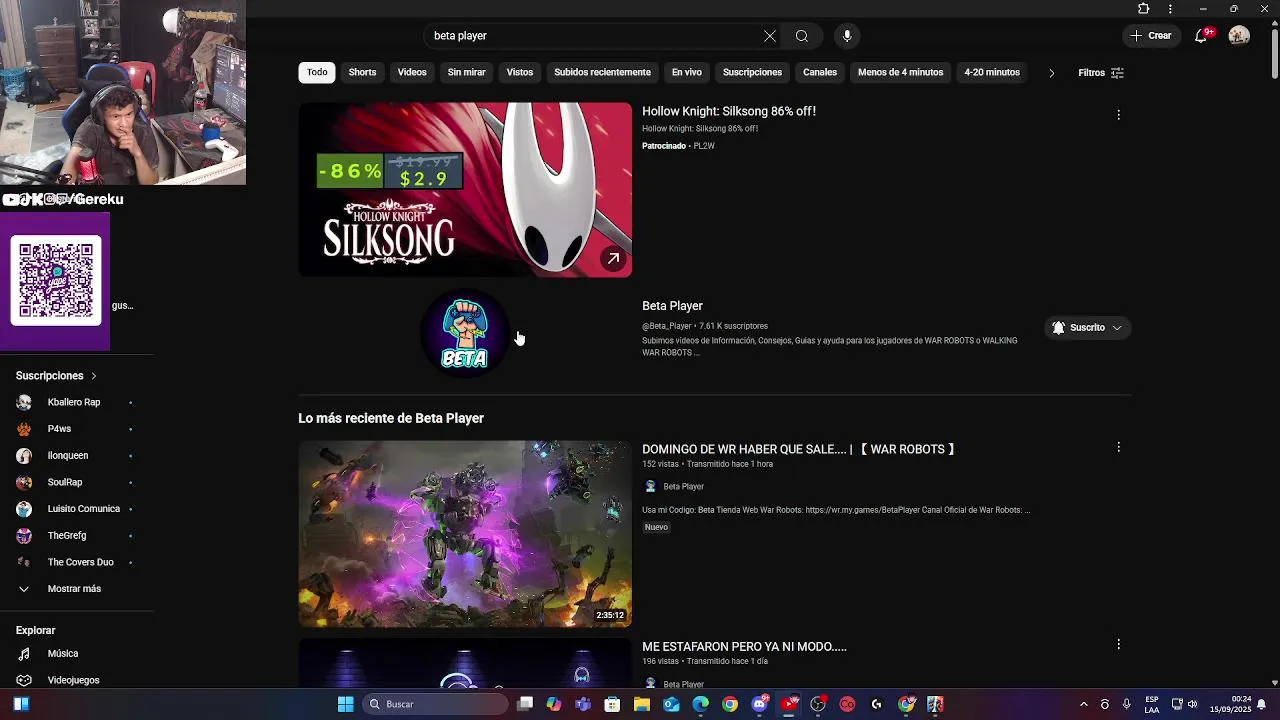The height and width of the screenshot is (720, 1280).
Task: Select the 4-20 minutos filter chip
Action: (x=992, y=73)
